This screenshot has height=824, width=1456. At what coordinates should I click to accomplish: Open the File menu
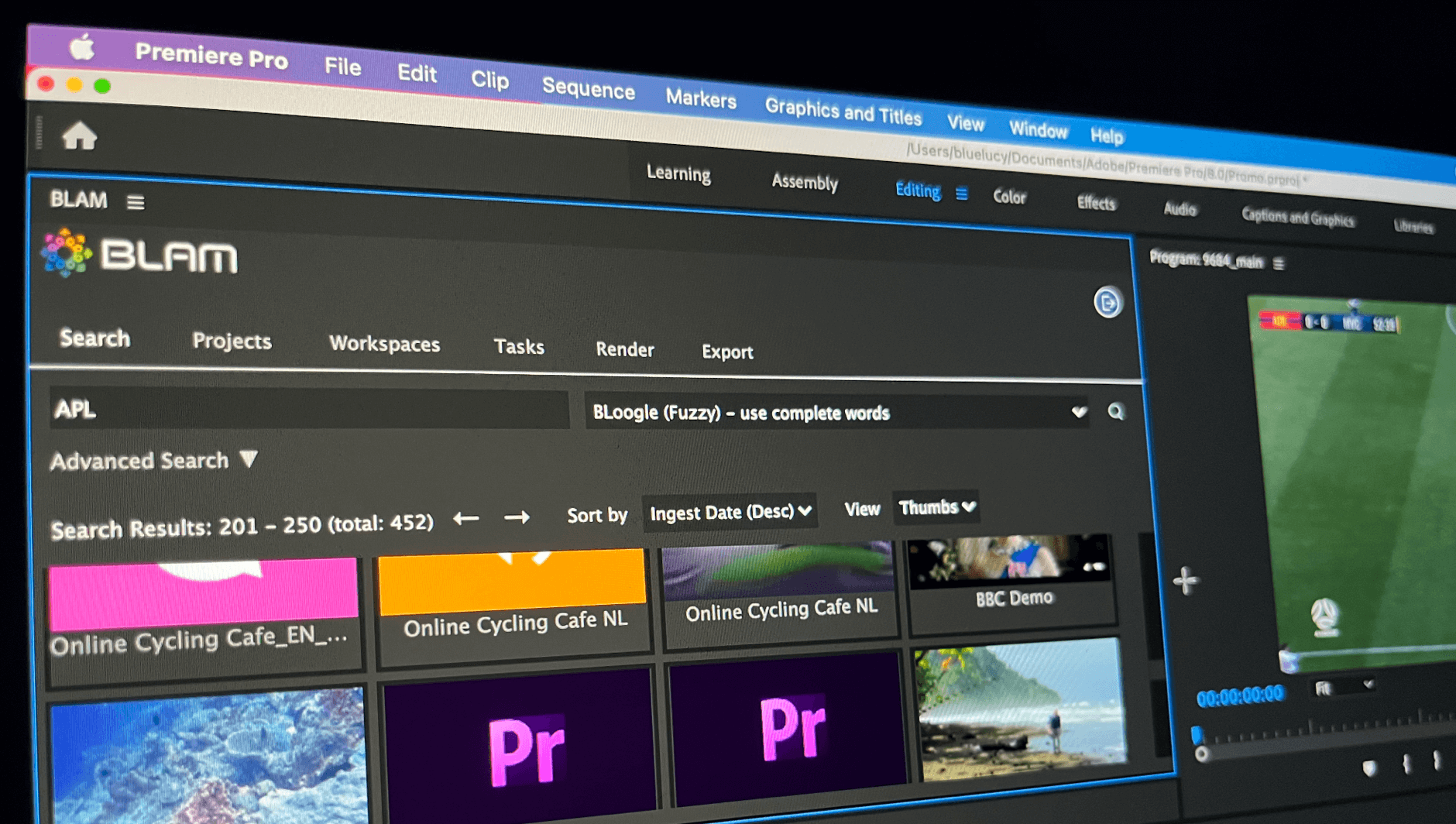pyautogui.click(x=342, y=67)
